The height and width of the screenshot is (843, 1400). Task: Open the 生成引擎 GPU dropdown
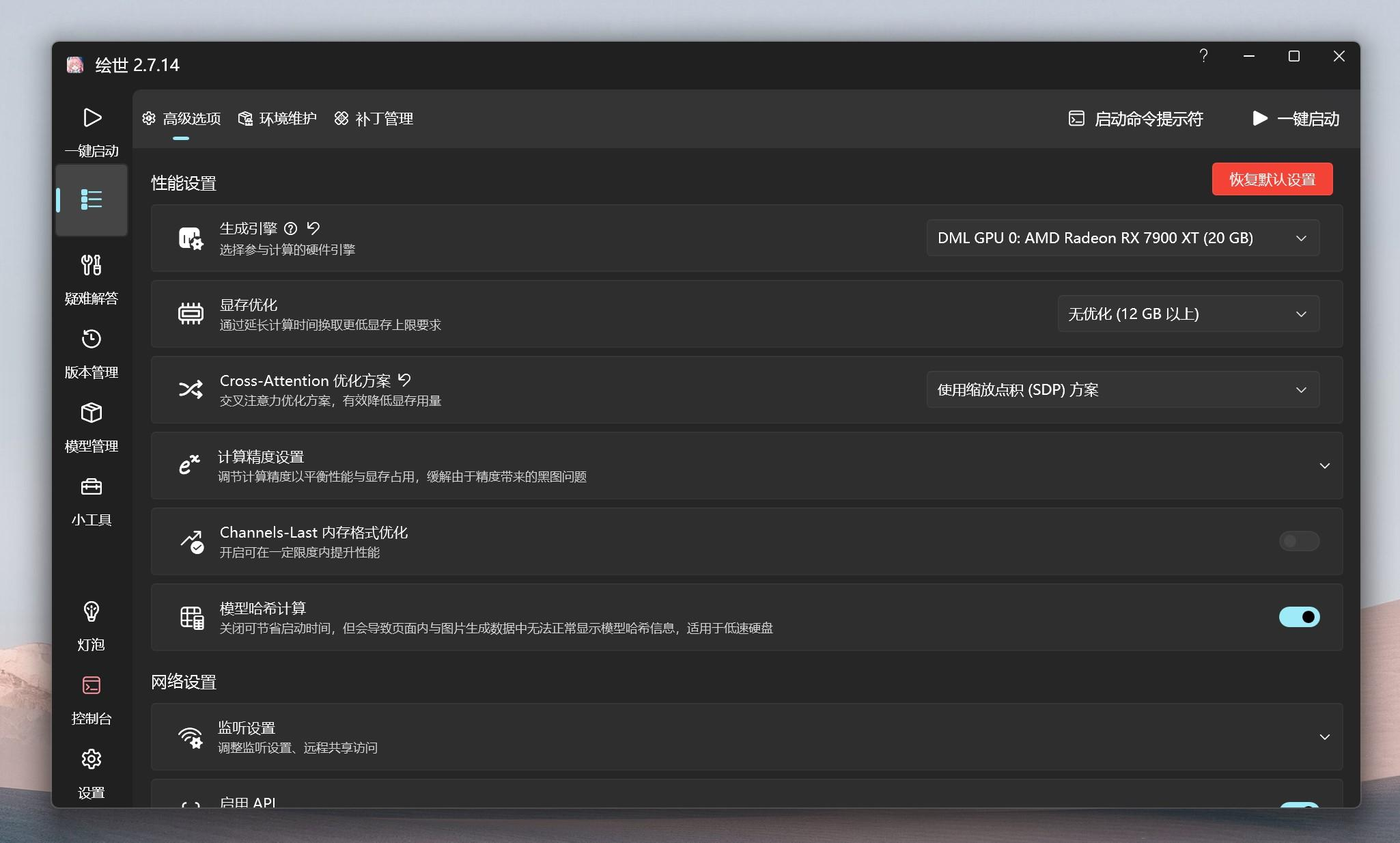coord(1123,238)
